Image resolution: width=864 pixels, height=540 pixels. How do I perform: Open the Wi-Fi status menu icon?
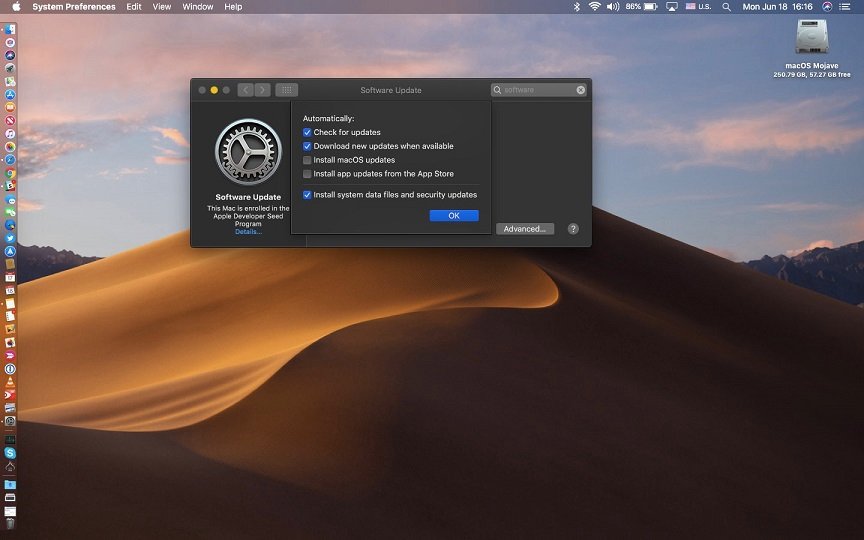pos(594,7)
